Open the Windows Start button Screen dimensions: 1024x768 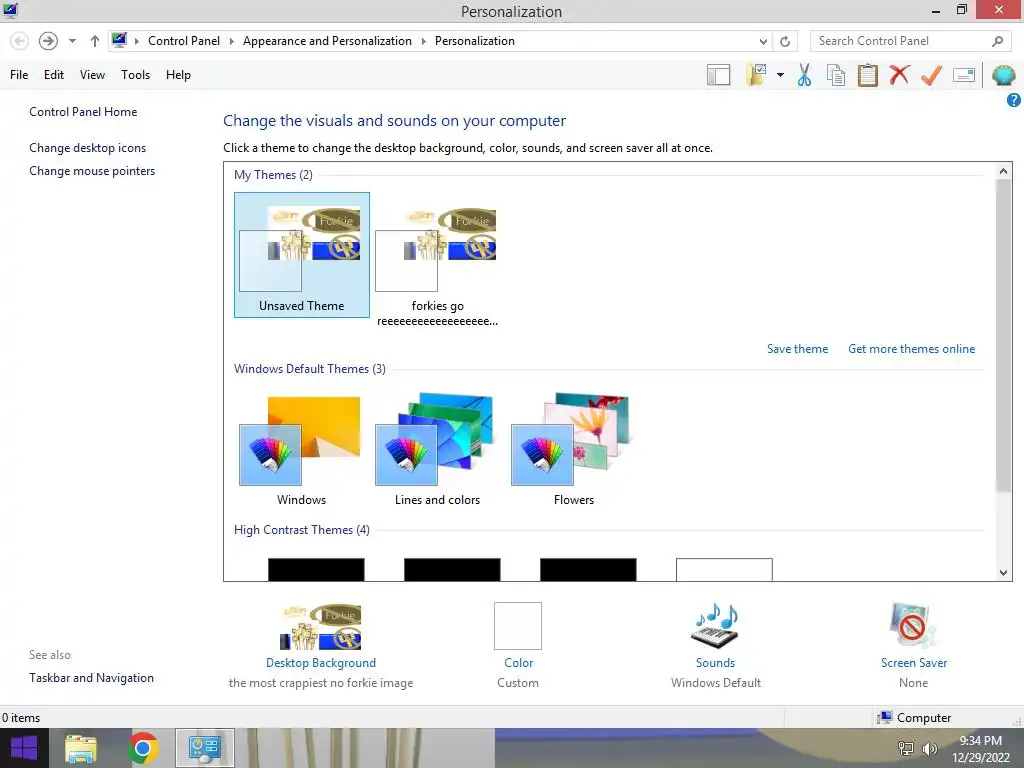point(24,748)
